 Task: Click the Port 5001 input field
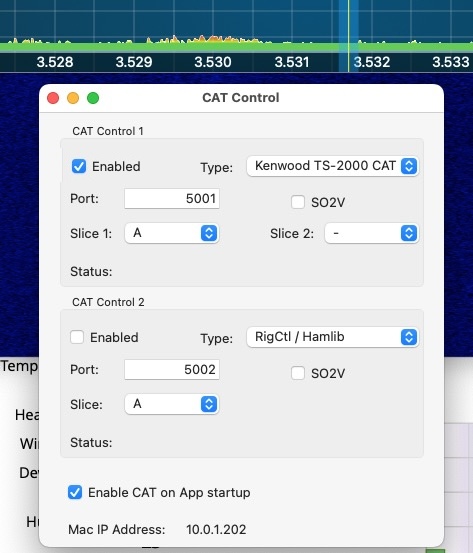pos(172,199)
